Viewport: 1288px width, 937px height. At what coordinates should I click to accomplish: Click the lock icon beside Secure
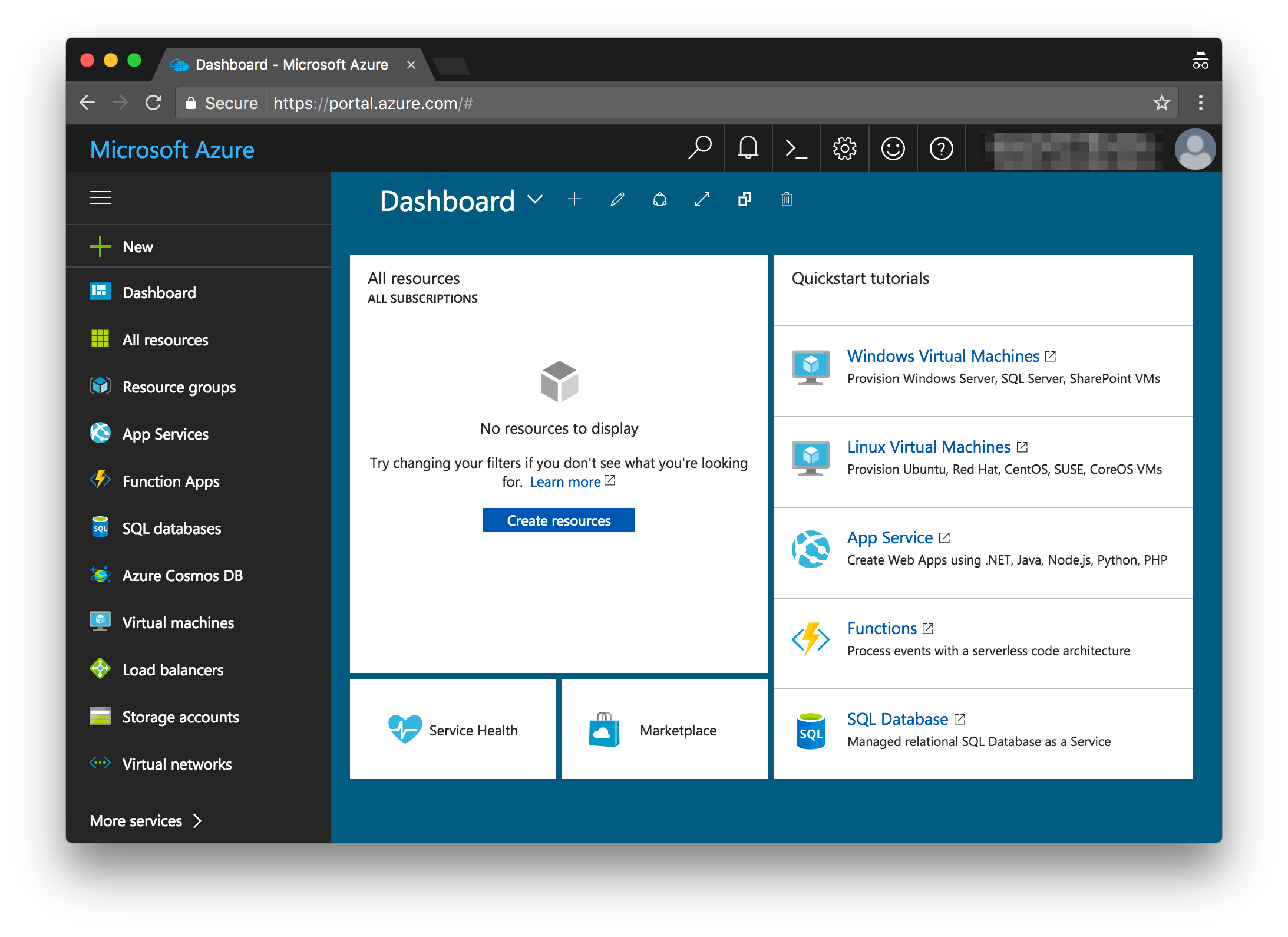pyautogui.click(x=190, y=103)
